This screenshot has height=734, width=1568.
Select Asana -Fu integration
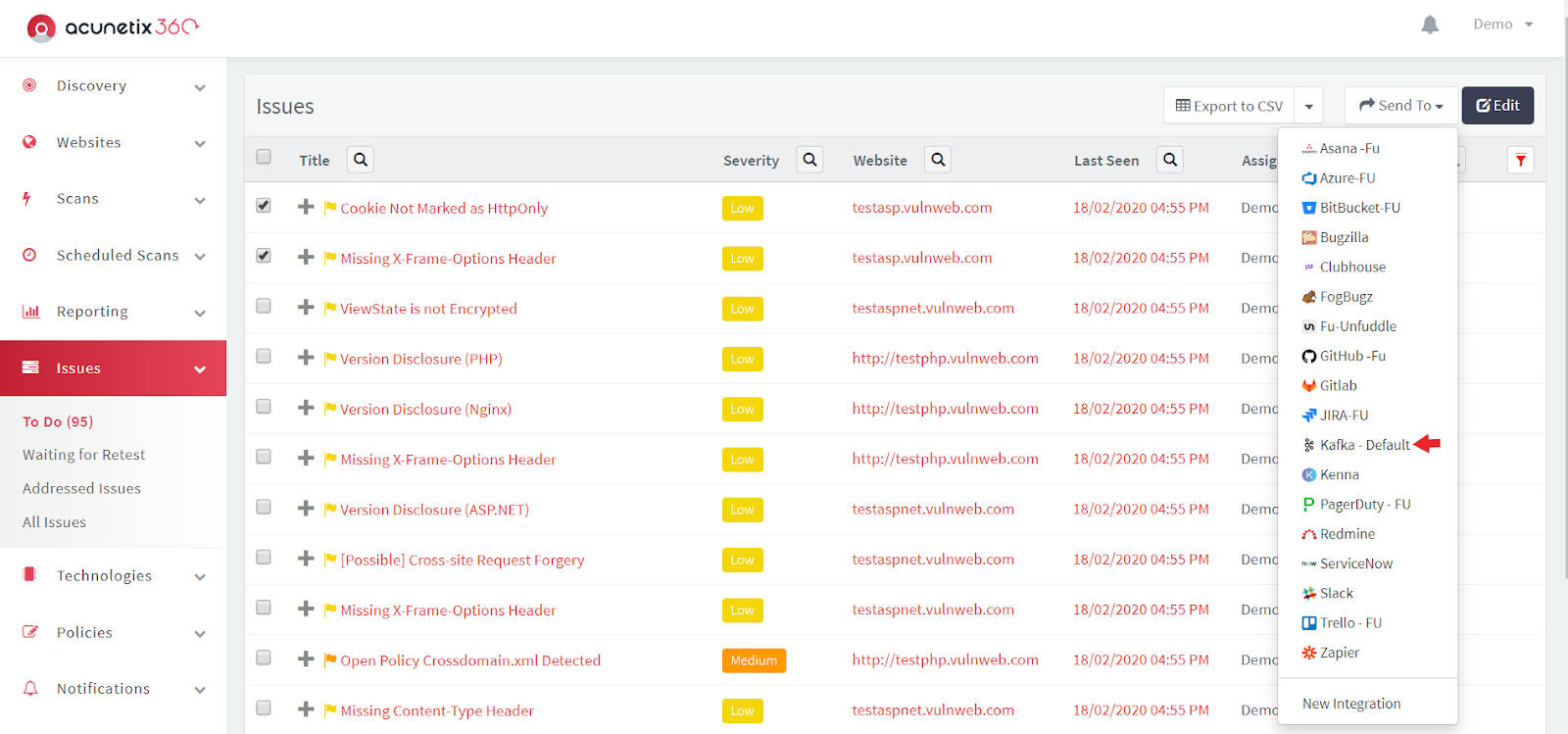pyautogui.click(x=1340, y=149)
